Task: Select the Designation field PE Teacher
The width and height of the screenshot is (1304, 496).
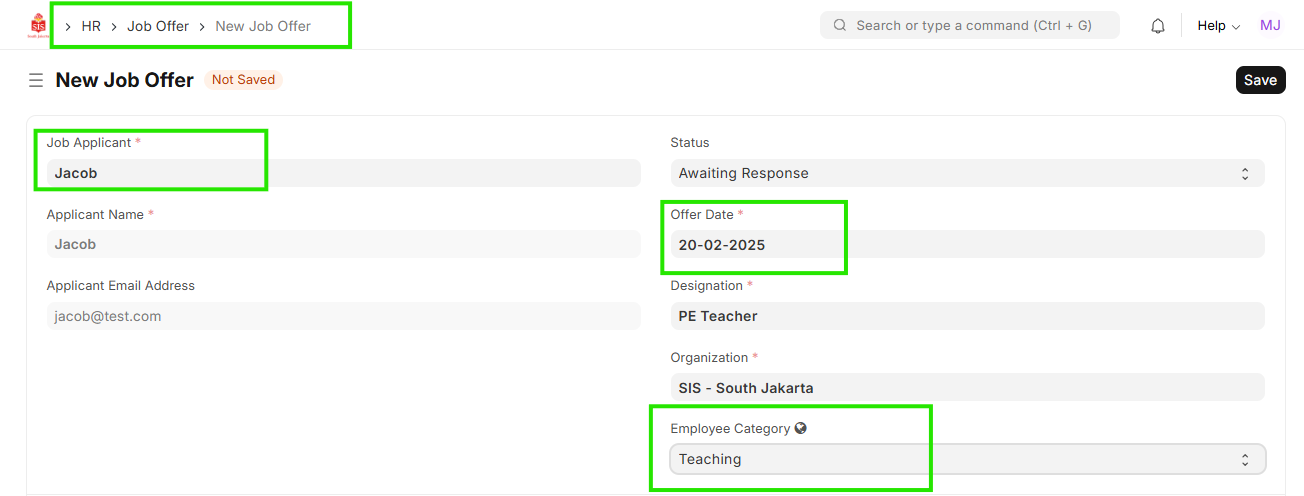Action: [966, 316]
